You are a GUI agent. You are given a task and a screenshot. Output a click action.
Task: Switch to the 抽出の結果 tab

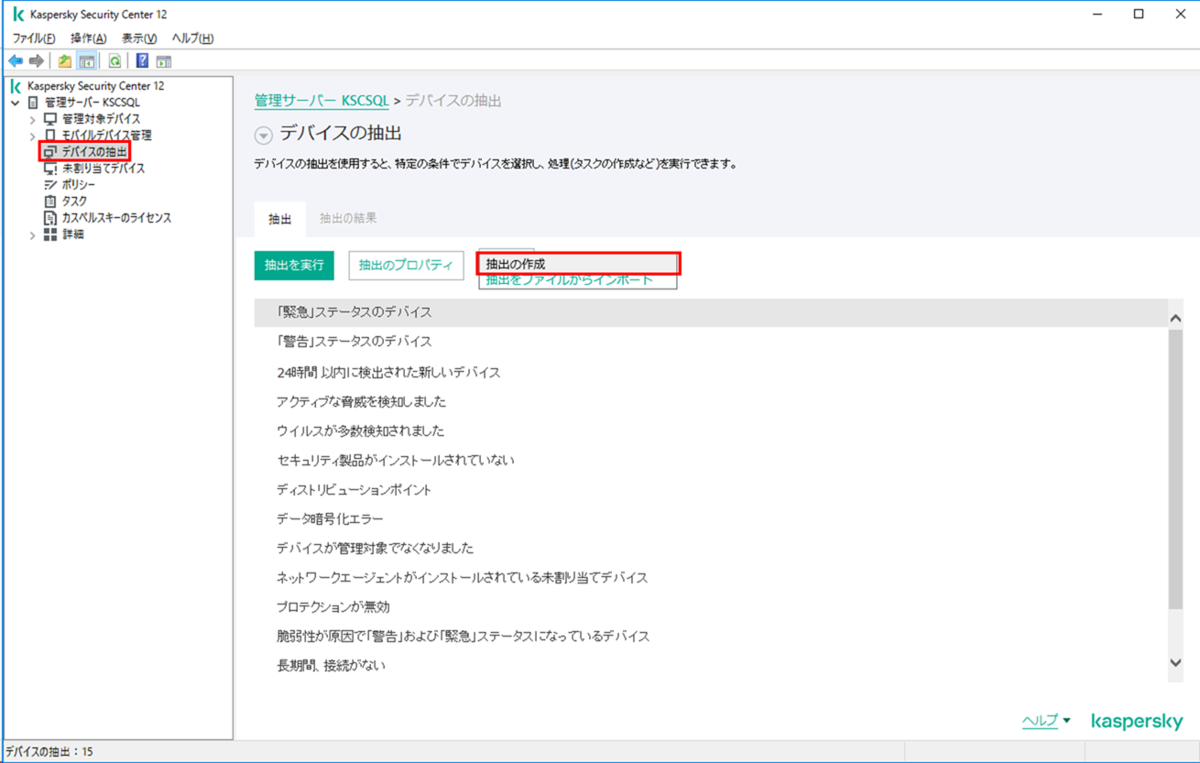pos(348,218)
